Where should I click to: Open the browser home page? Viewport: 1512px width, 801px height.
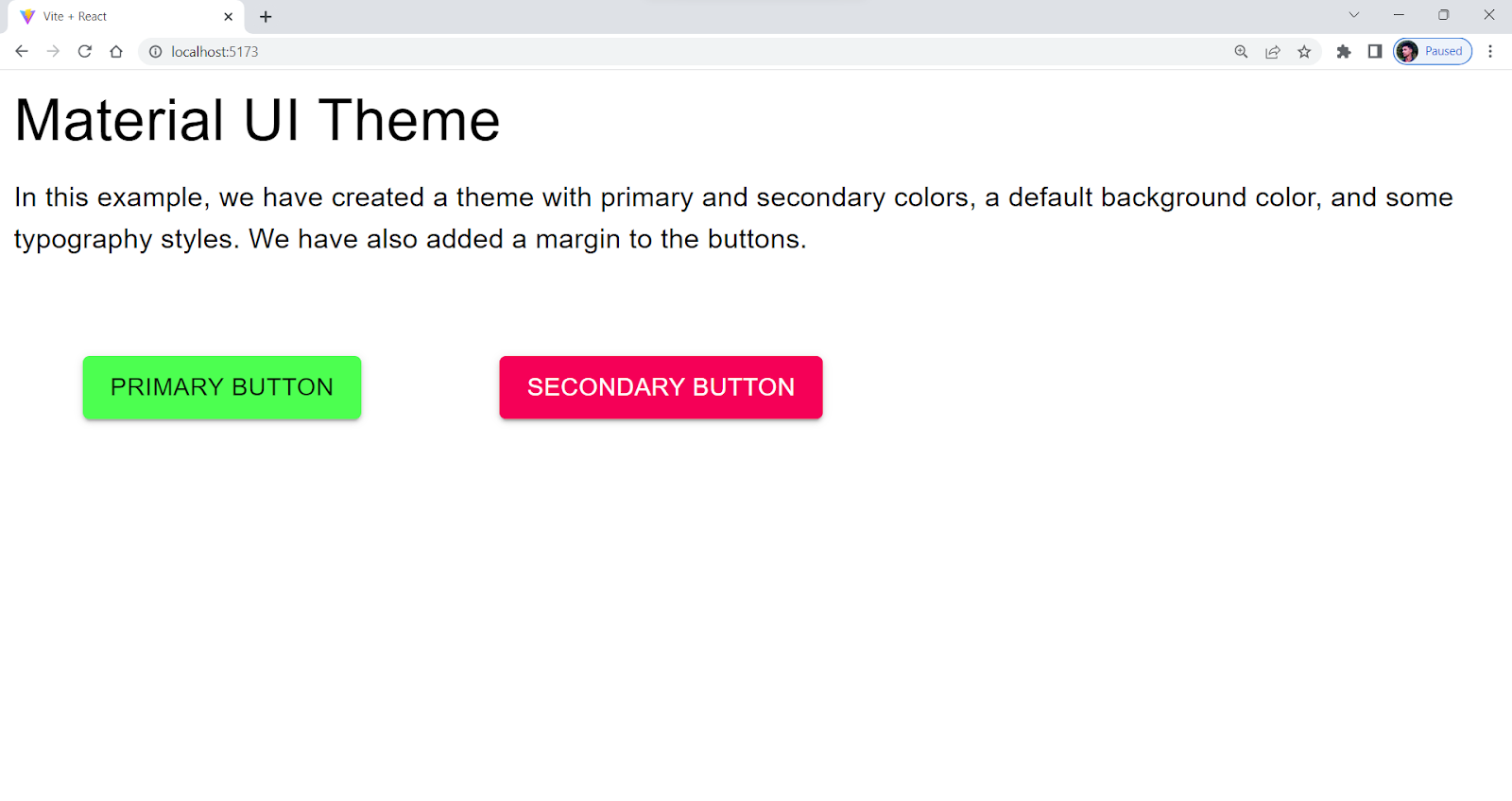[x=116, y=52]
